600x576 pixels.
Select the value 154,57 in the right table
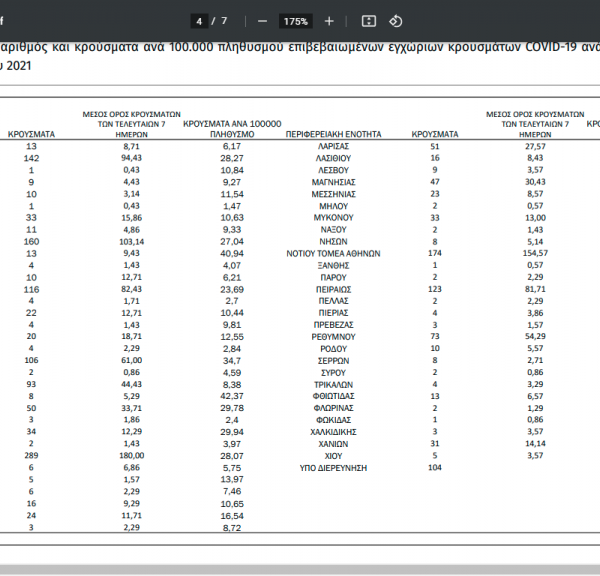click(535, 253)
